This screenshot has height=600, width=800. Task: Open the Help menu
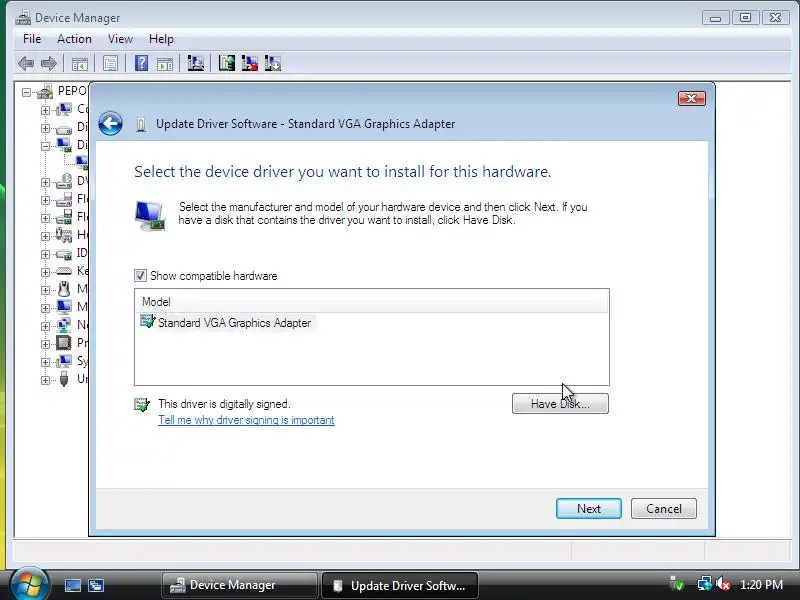(161, 39)
